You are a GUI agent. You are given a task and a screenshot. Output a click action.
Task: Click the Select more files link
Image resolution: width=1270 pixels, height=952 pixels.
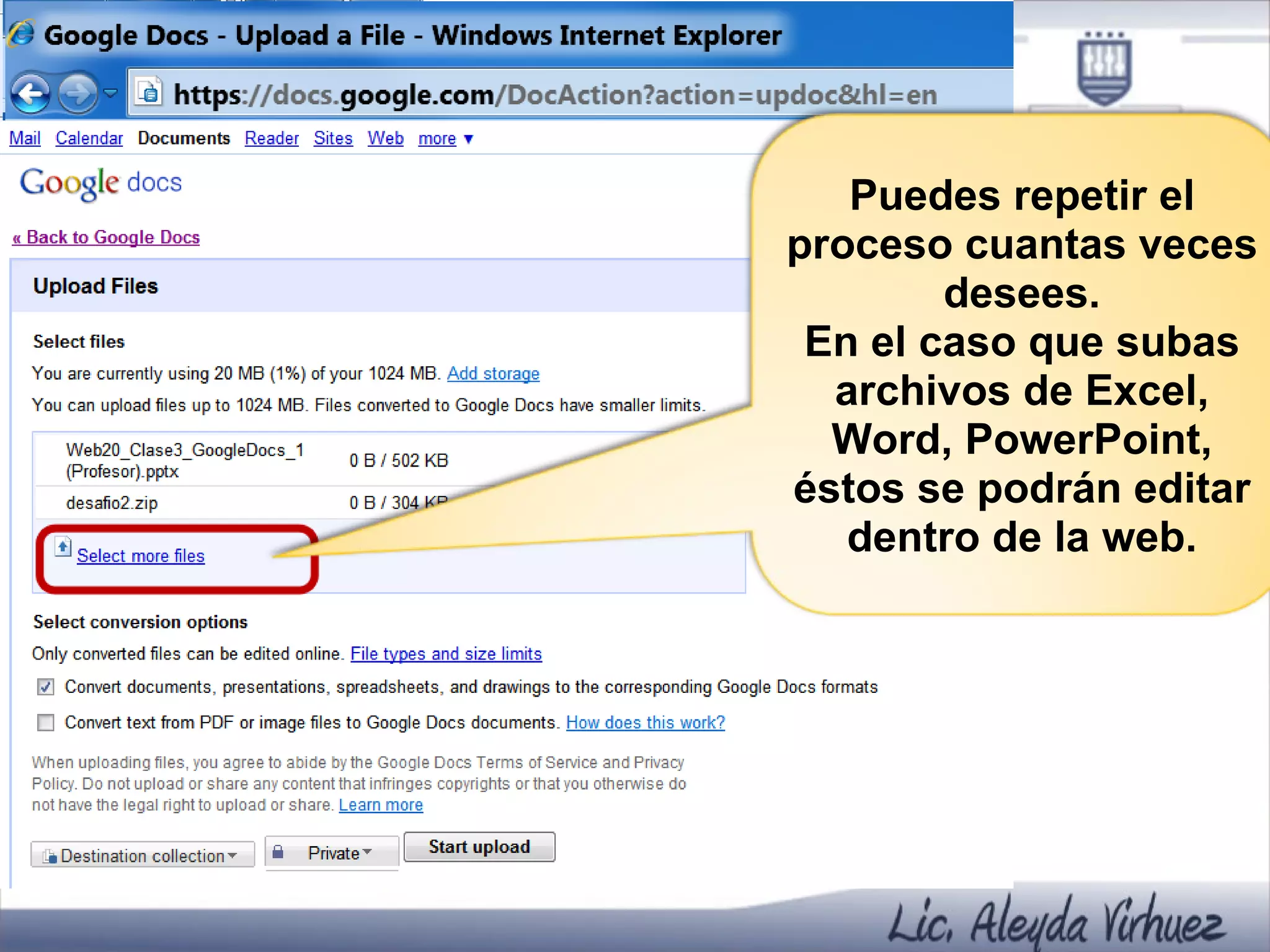pyautogui.click(x=141, y=556)
